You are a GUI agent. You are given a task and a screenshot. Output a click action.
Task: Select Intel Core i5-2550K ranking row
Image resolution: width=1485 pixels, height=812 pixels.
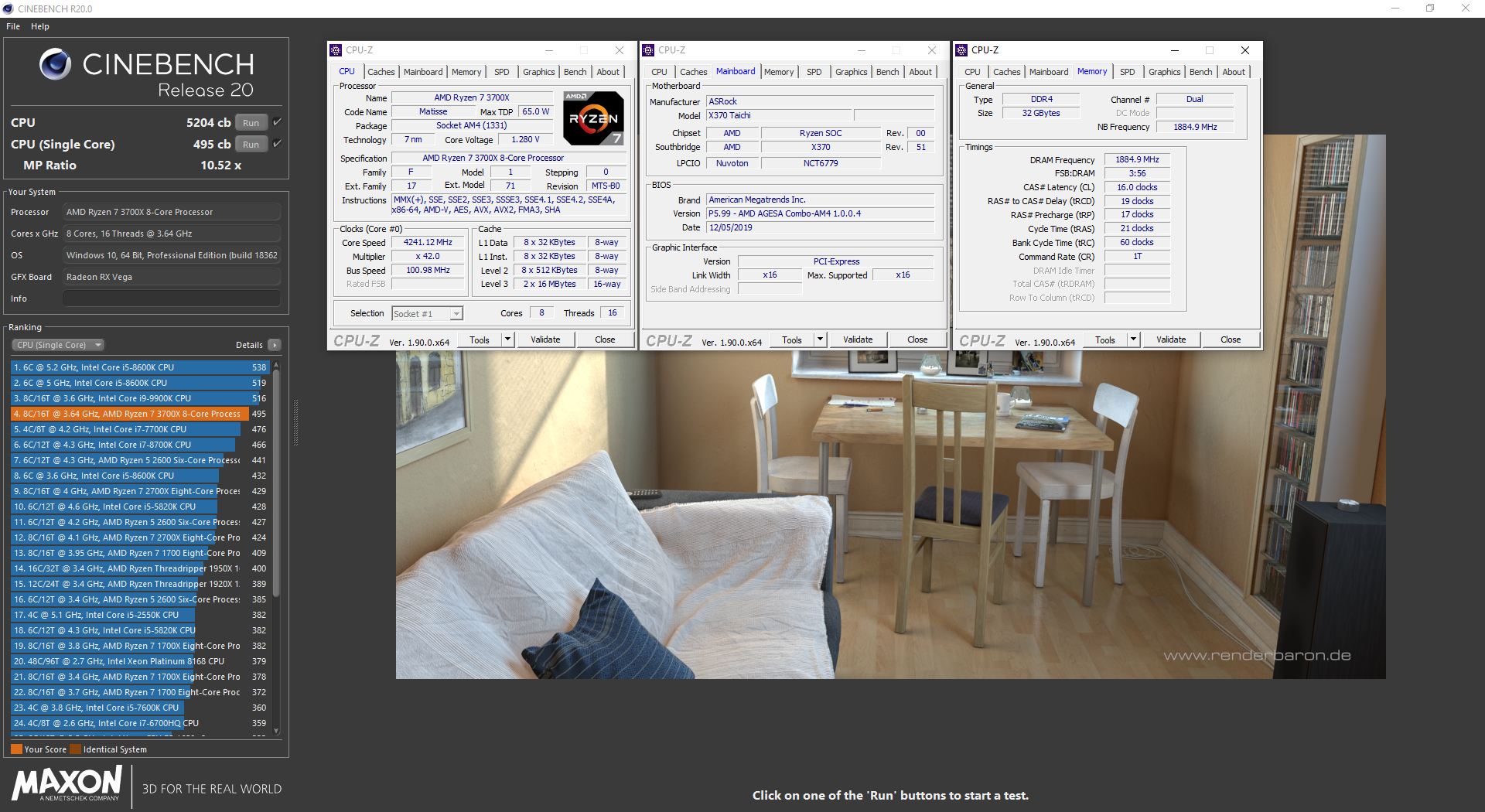140,615
